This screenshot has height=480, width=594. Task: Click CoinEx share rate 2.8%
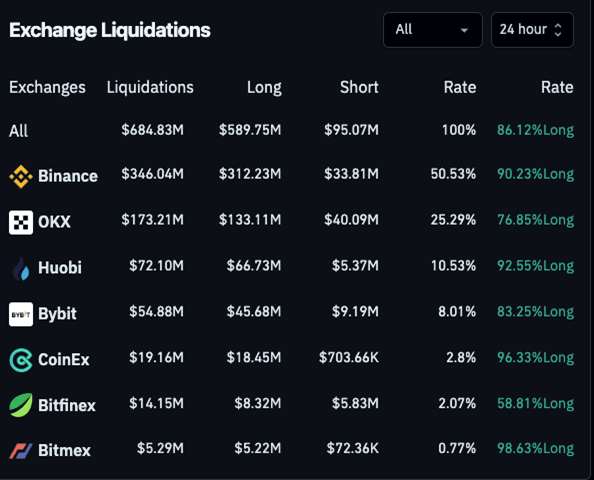pyautogui.click(x=461, y=358)
